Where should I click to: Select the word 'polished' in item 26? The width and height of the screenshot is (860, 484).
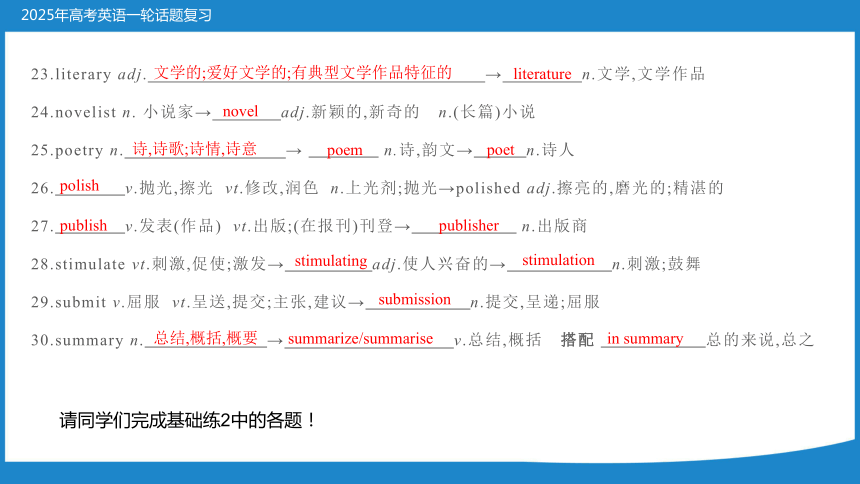(488, 188)
